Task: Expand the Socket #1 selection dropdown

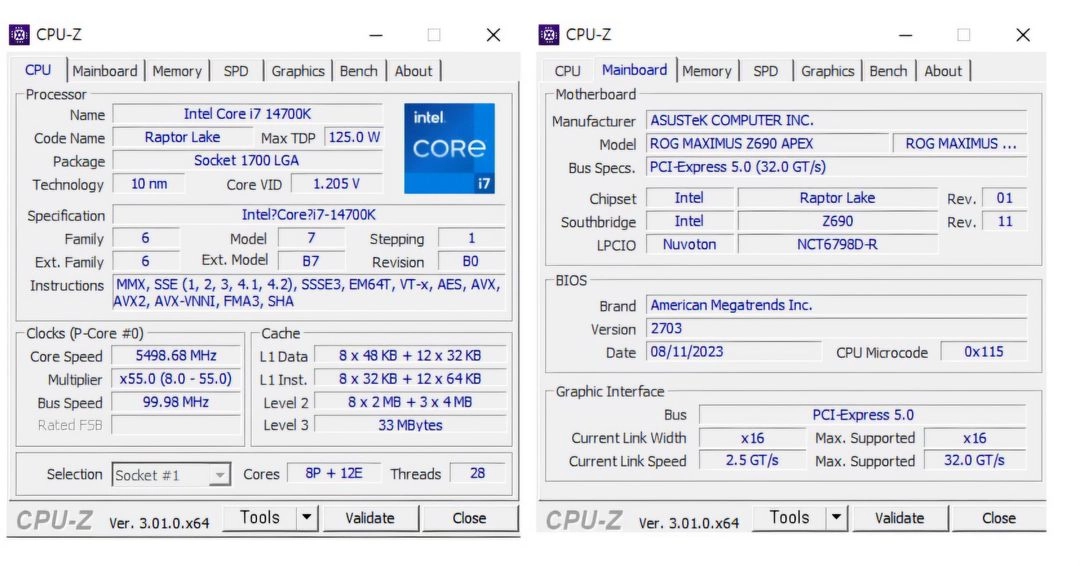Action: (x=219, y=475)
